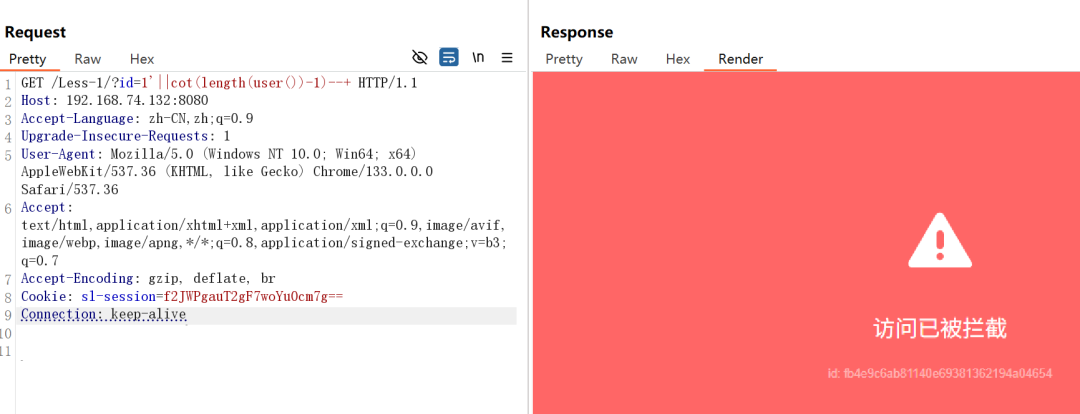The width and height of the screenshot is (1080, 414).
Task: Click the Accept-Encoding header line
Action: pyautogui.click(x=148, y=279)
